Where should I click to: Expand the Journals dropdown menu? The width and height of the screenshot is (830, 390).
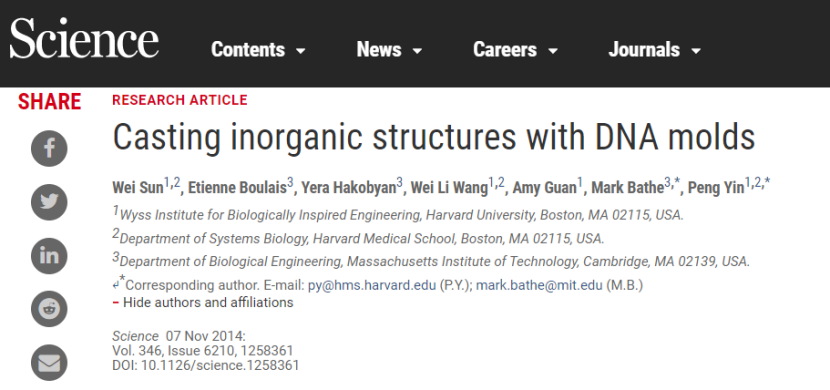coord(655,50)
